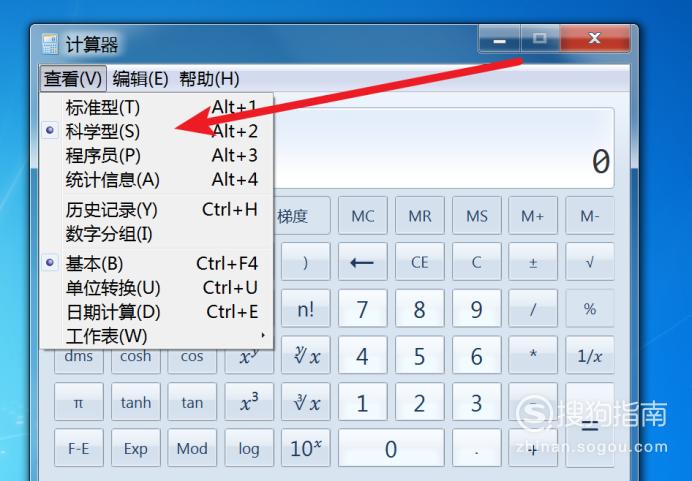
Task: Click the log function key
Action: [249, 448]
